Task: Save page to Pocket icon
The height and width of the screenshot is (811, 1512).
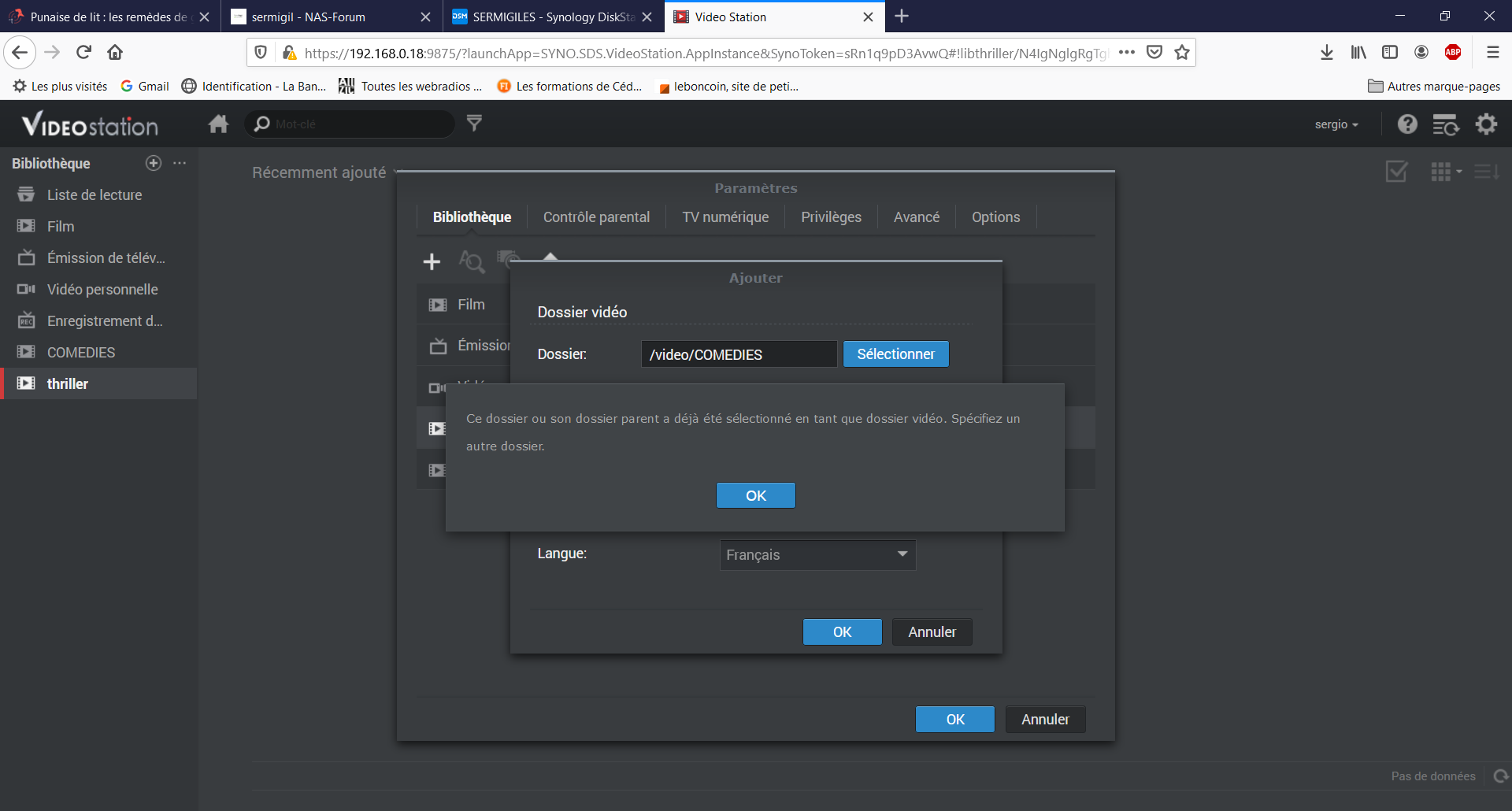Action: click(x=1154, y=52)
